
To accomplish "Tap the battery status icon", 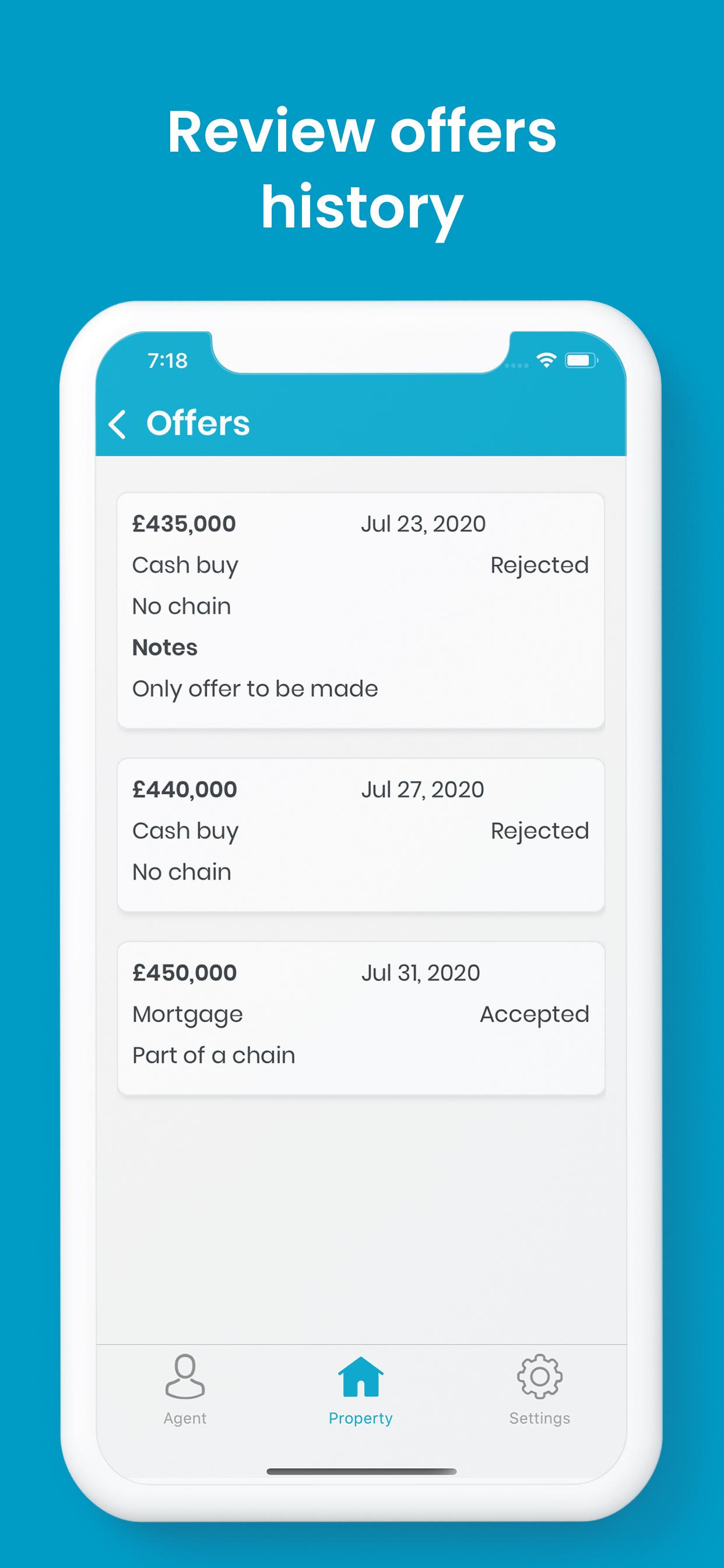I will (581, 360).
